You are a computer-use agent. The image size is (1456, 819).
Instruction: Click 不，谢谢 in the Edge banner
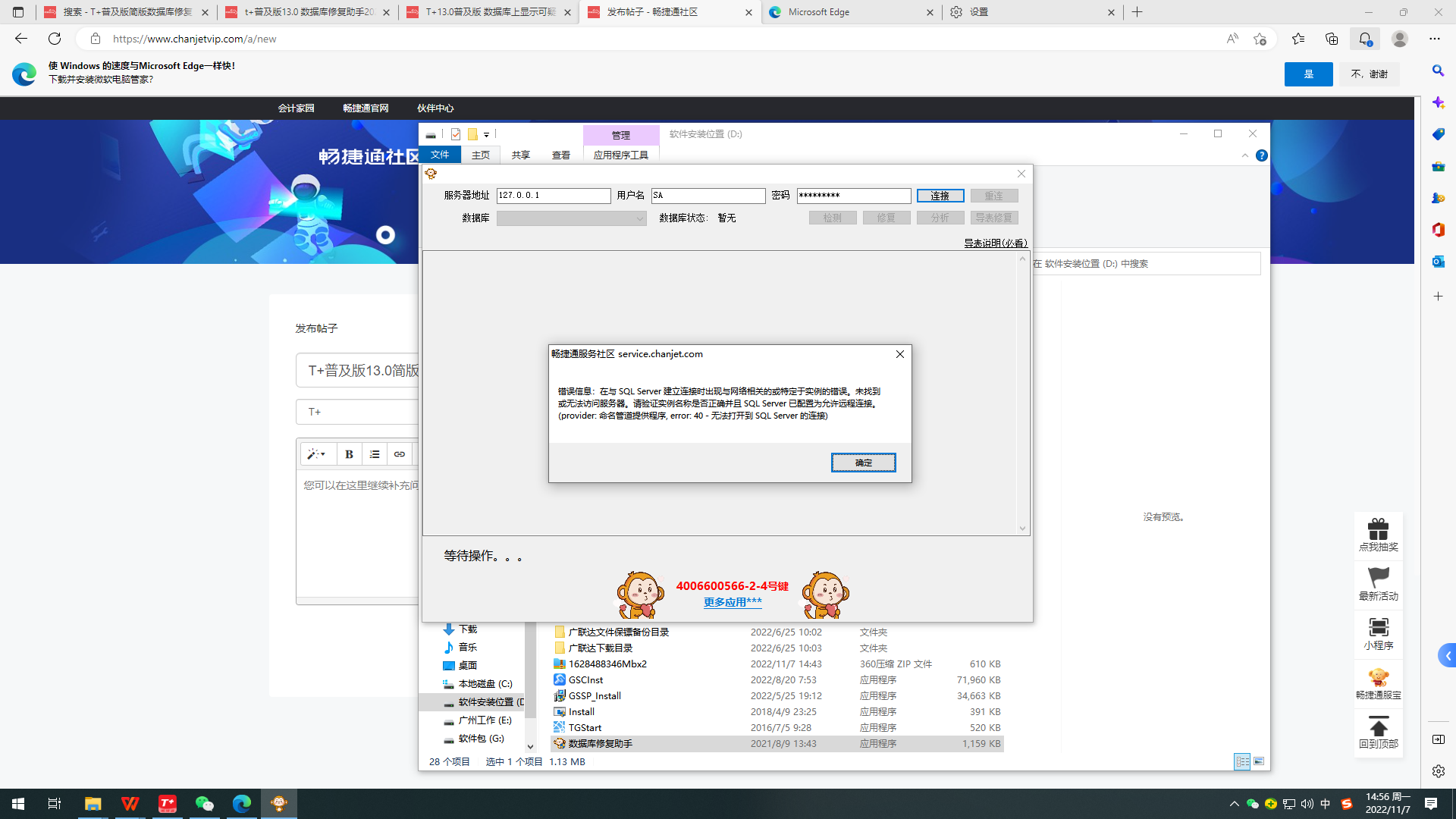(x=1370, y=74)
